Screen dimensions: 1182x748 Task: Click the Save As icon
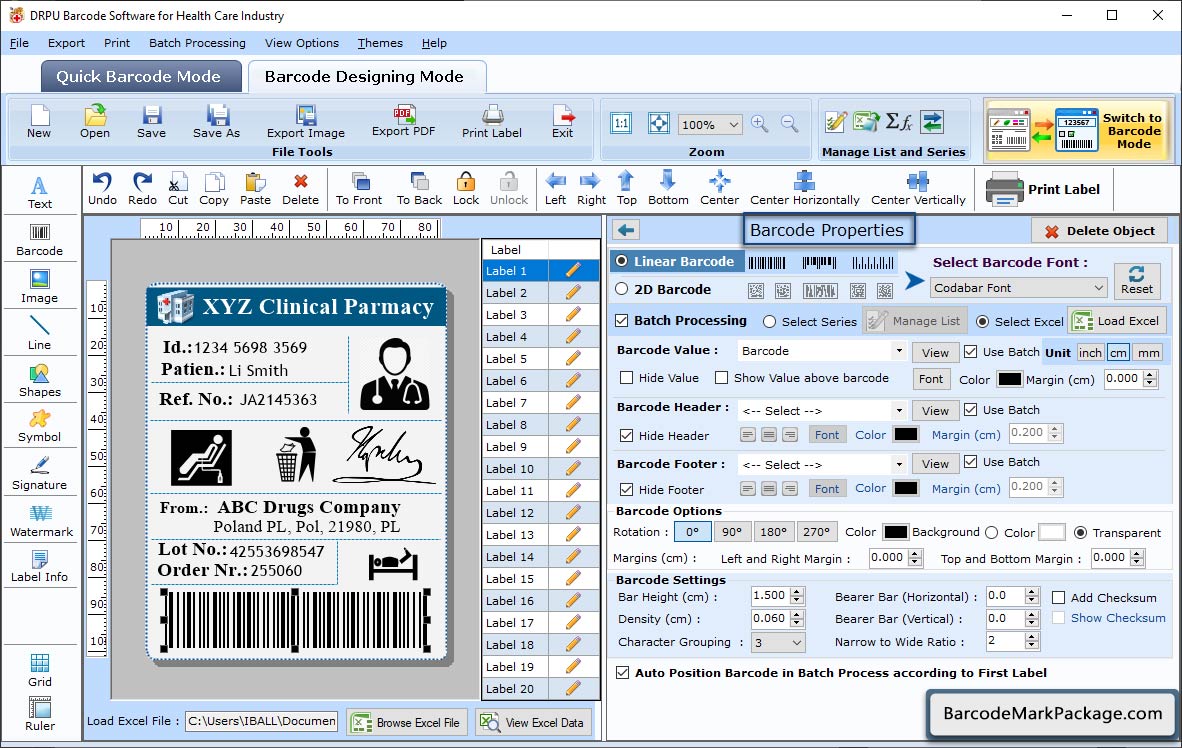coord(216,121)
